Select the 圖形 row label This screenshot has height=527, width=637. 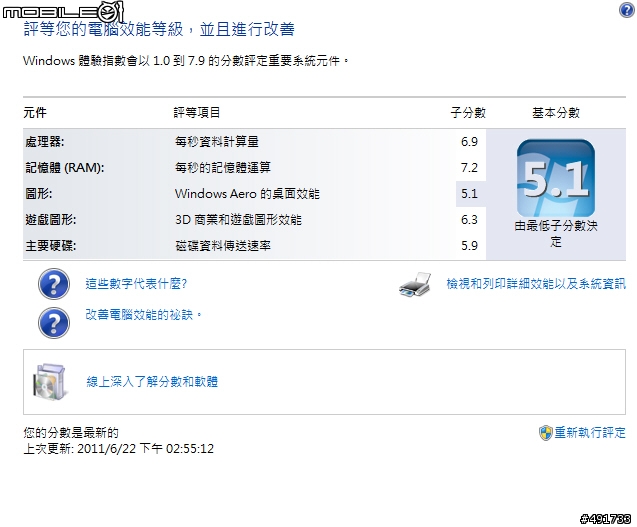[x=39, y=194]
